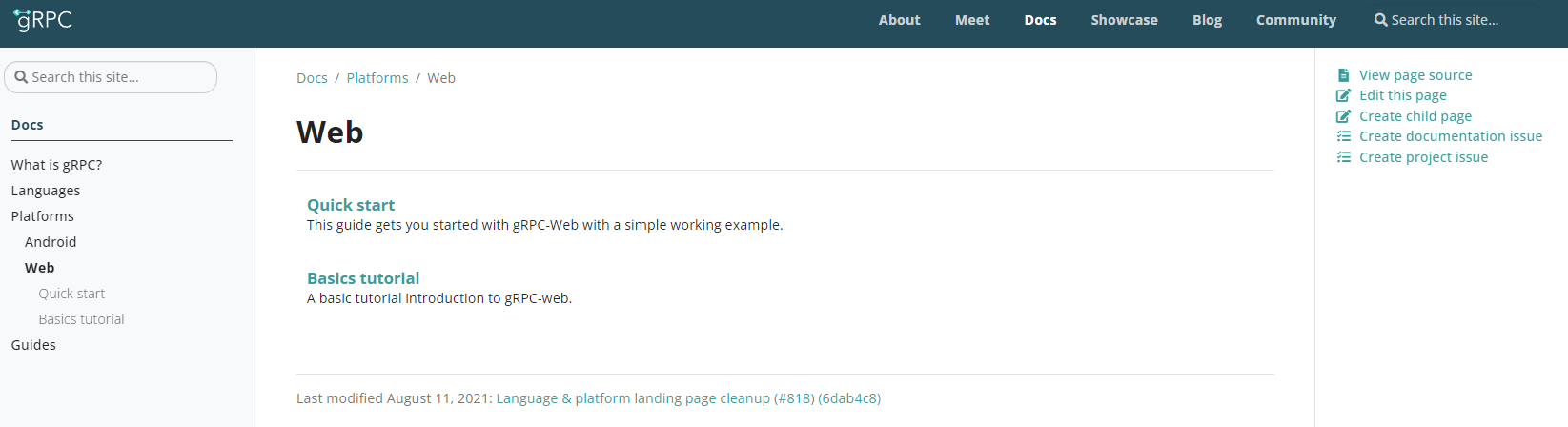Click the Create child page pencil icon
This screenshot has height=427, width=1568.
pyautogui.click(x=1344, y=116)
